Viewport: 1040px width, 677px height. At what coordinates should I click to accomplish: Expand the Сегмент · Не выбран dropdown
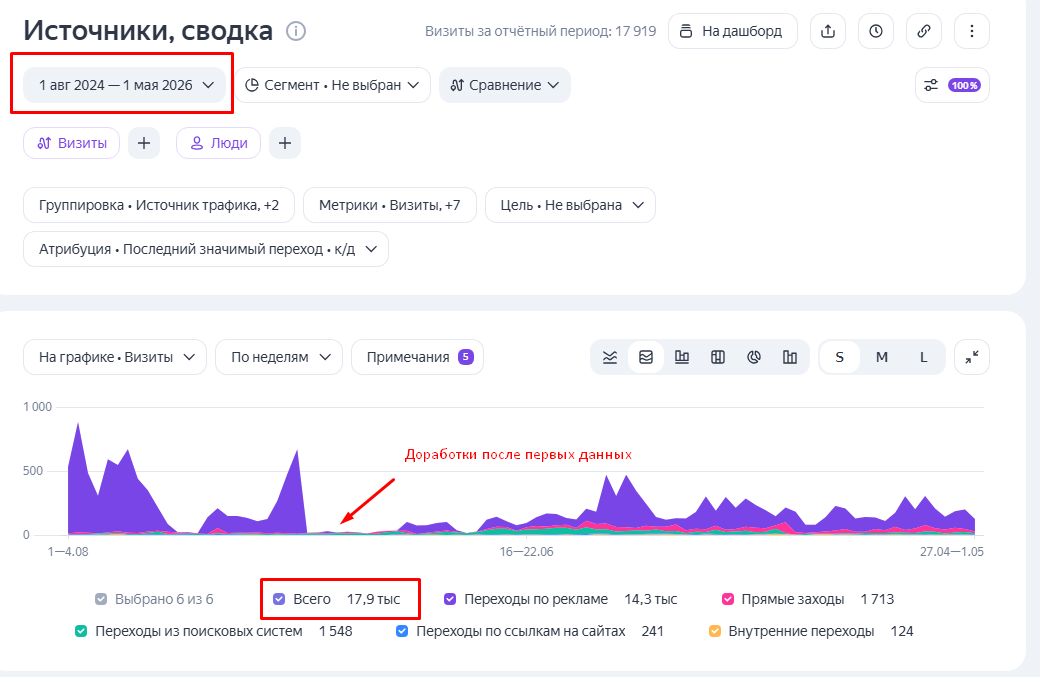coord(332,85)
